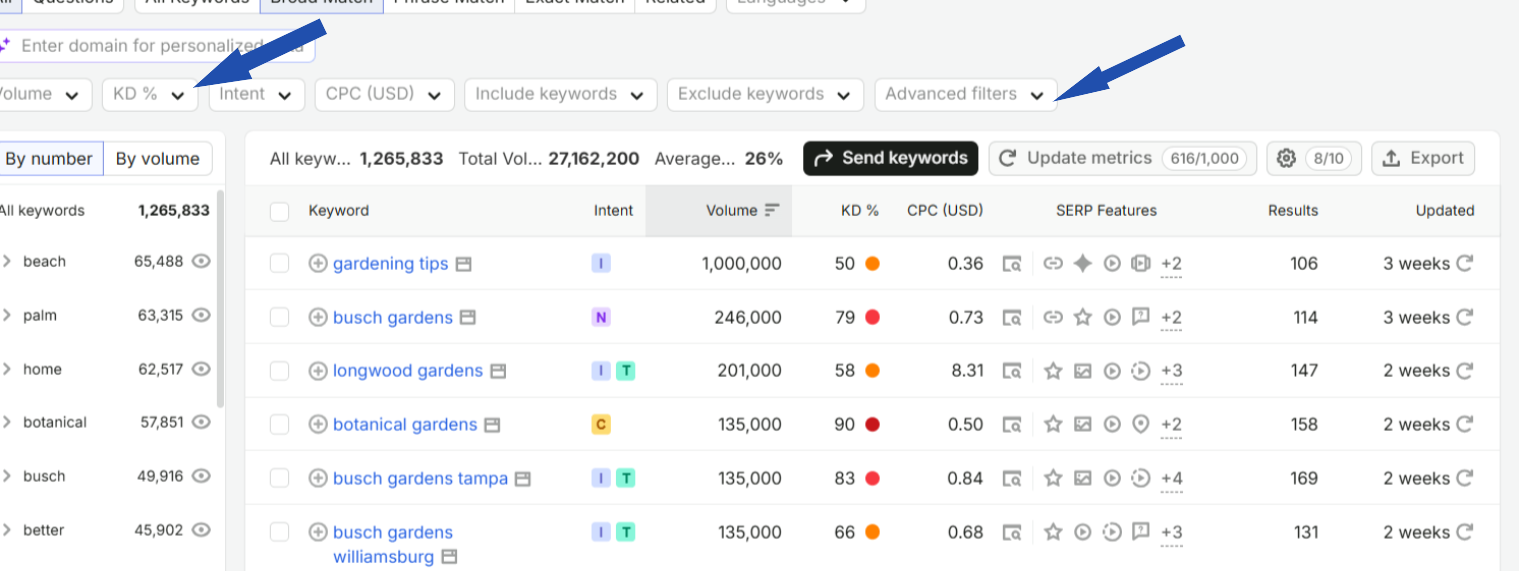Click AI sparkle SERP feature in gardening tips row

point(1082,264)
